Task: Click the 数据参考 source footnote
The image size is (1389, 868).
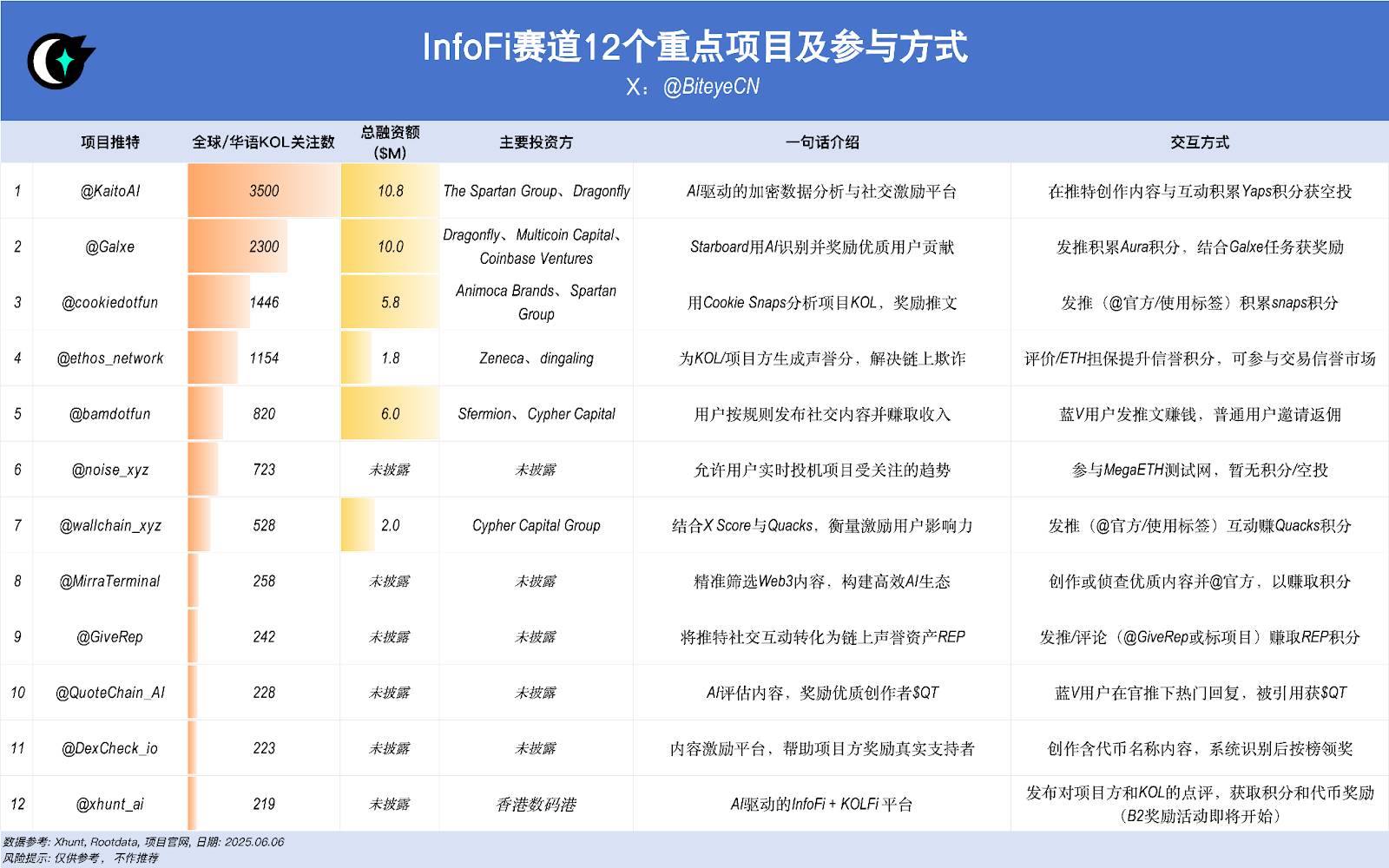Action: pyautogui.click(x=143, y=842)
